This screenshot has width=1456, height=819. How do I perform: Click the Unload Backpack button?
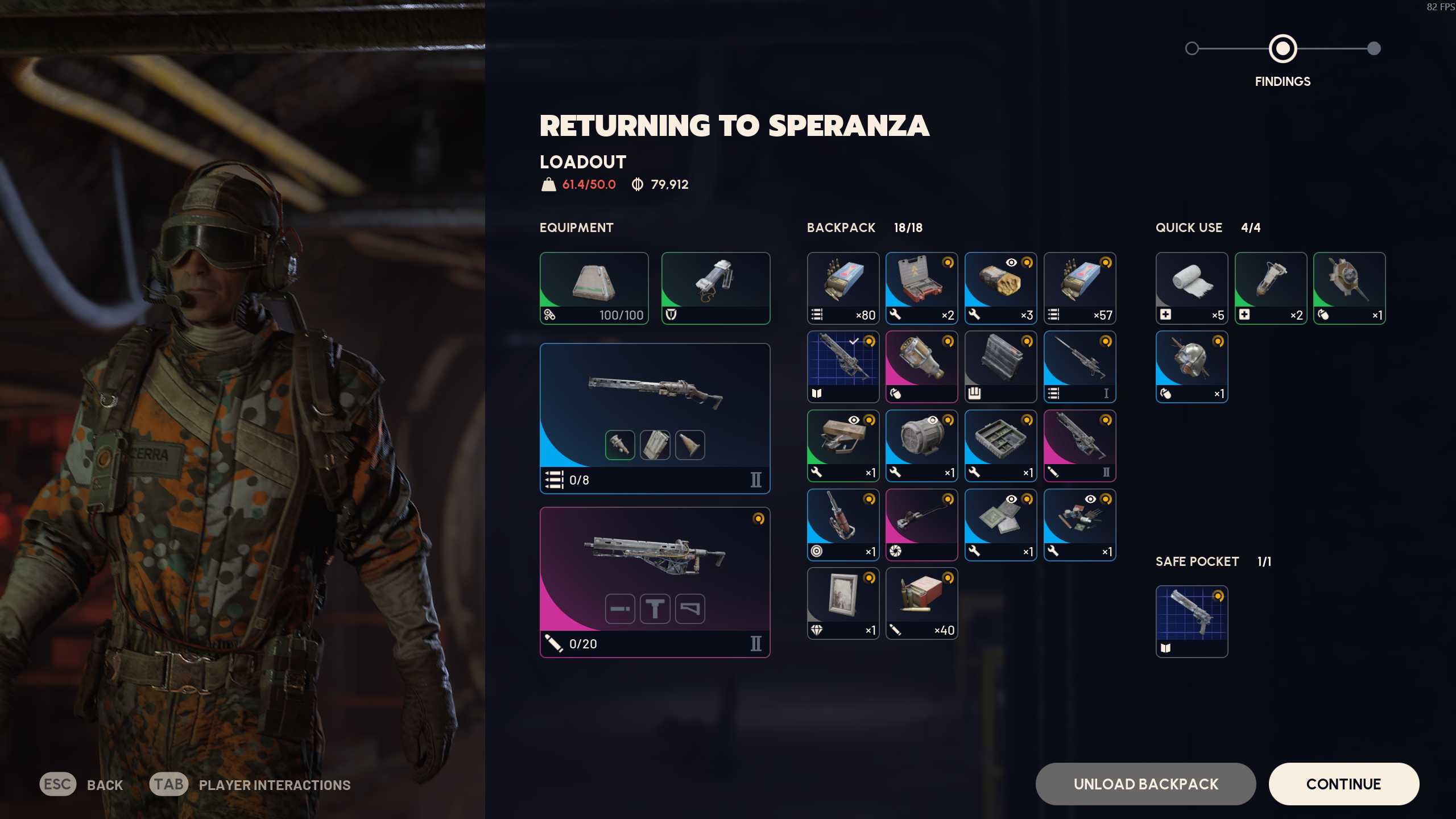(1145, 784)
